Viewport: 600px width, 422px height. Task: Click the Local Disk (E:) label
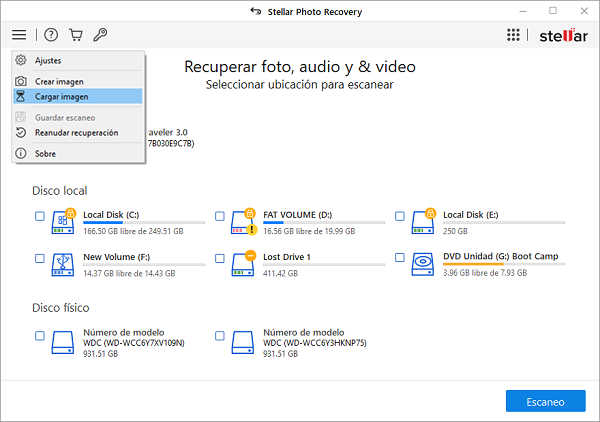pyautogui.click(x=471, y=215)
